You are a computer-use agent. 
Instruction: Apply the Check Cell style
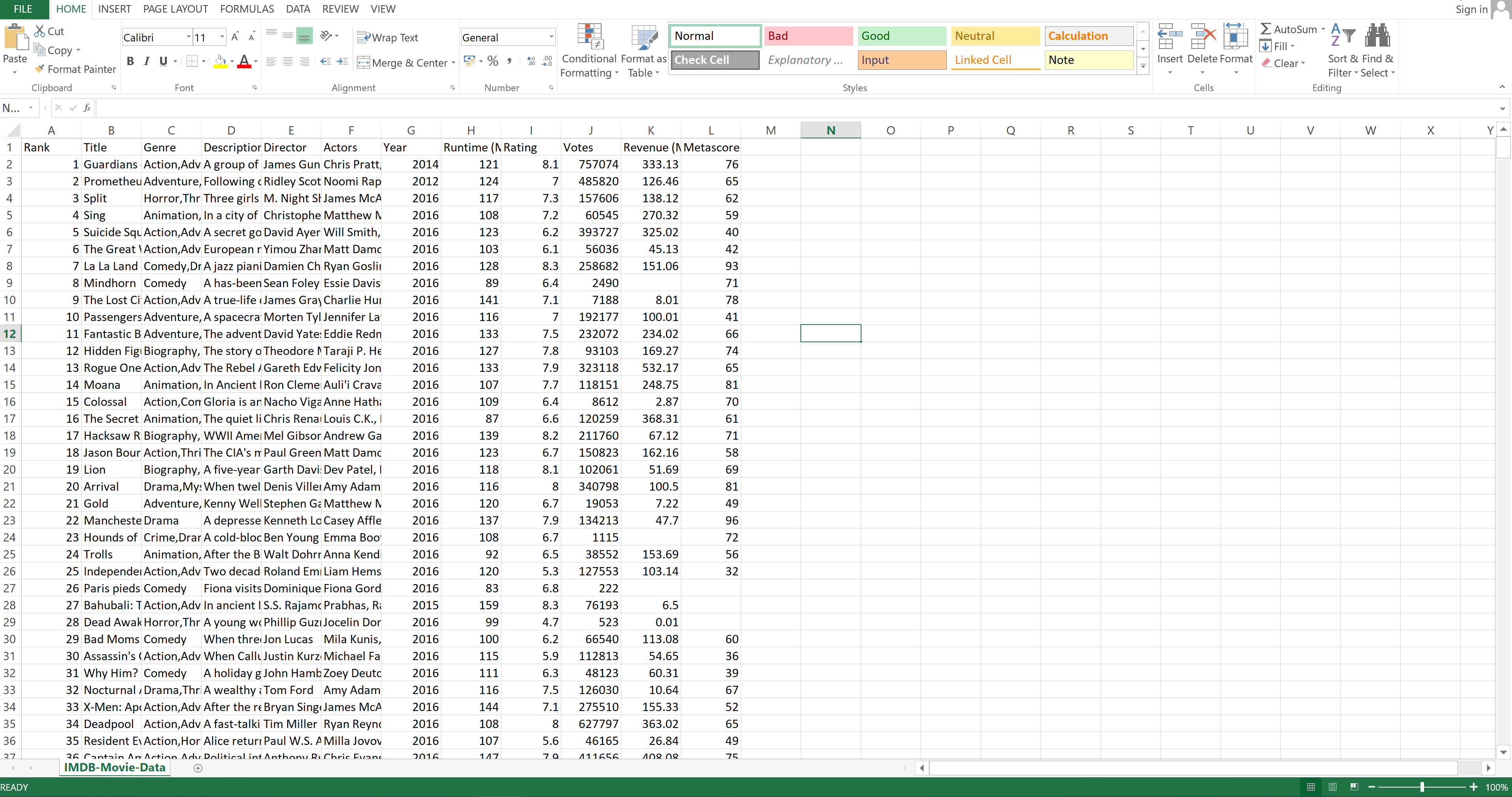click(x=714, y=60)
